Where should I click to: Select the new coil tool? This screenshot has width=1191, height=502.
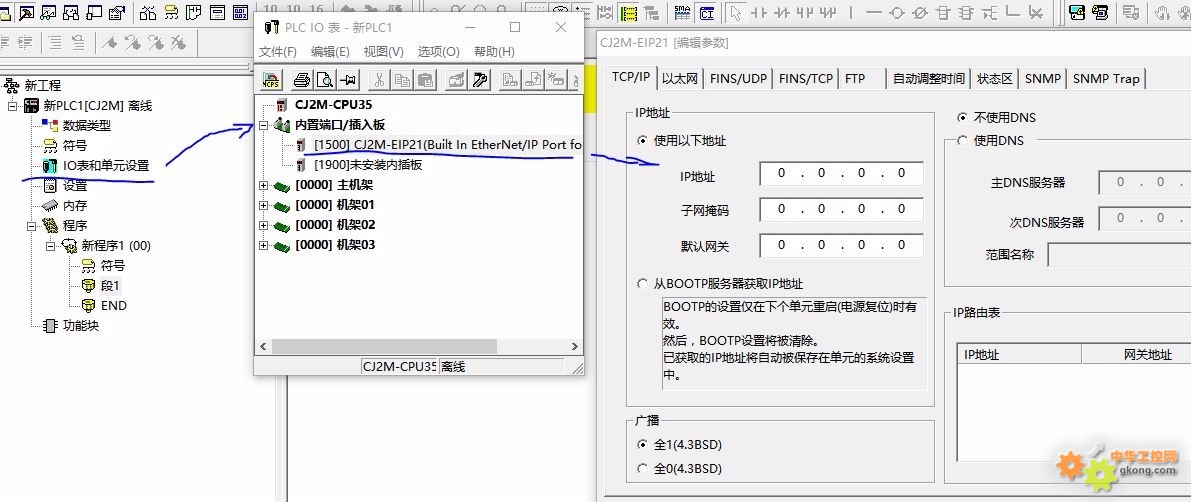(897, 13)
